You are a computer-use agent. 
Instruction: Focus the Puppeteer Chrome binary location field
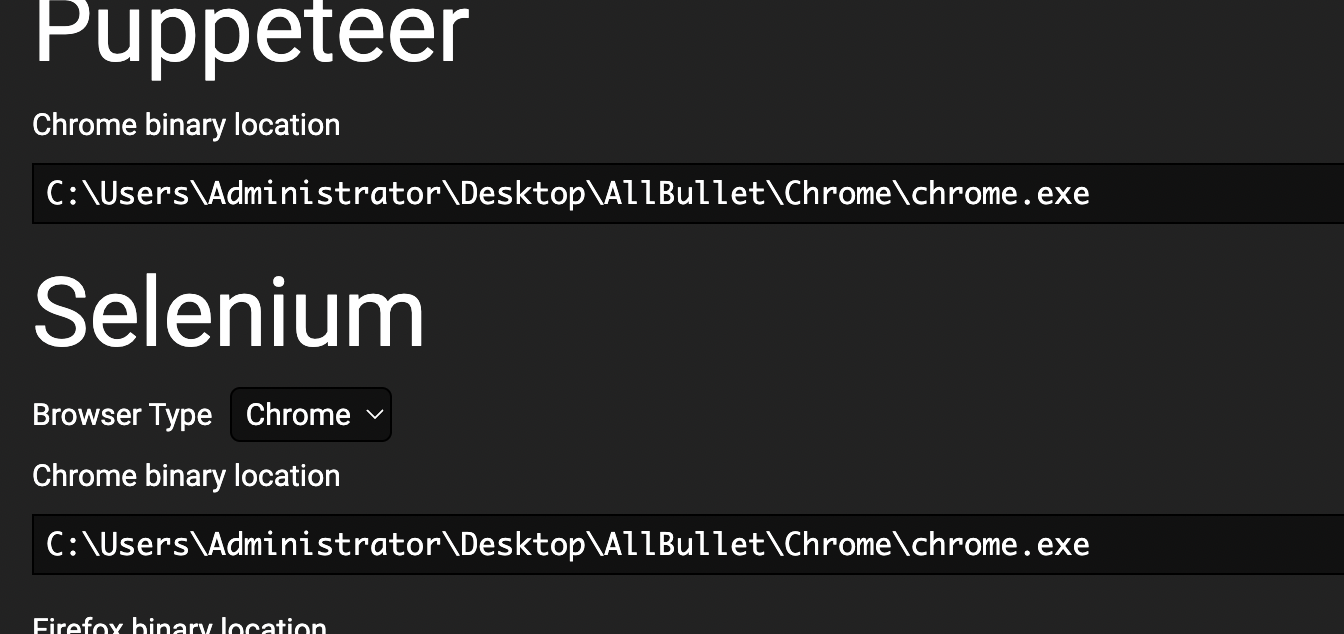click(688, 193)
